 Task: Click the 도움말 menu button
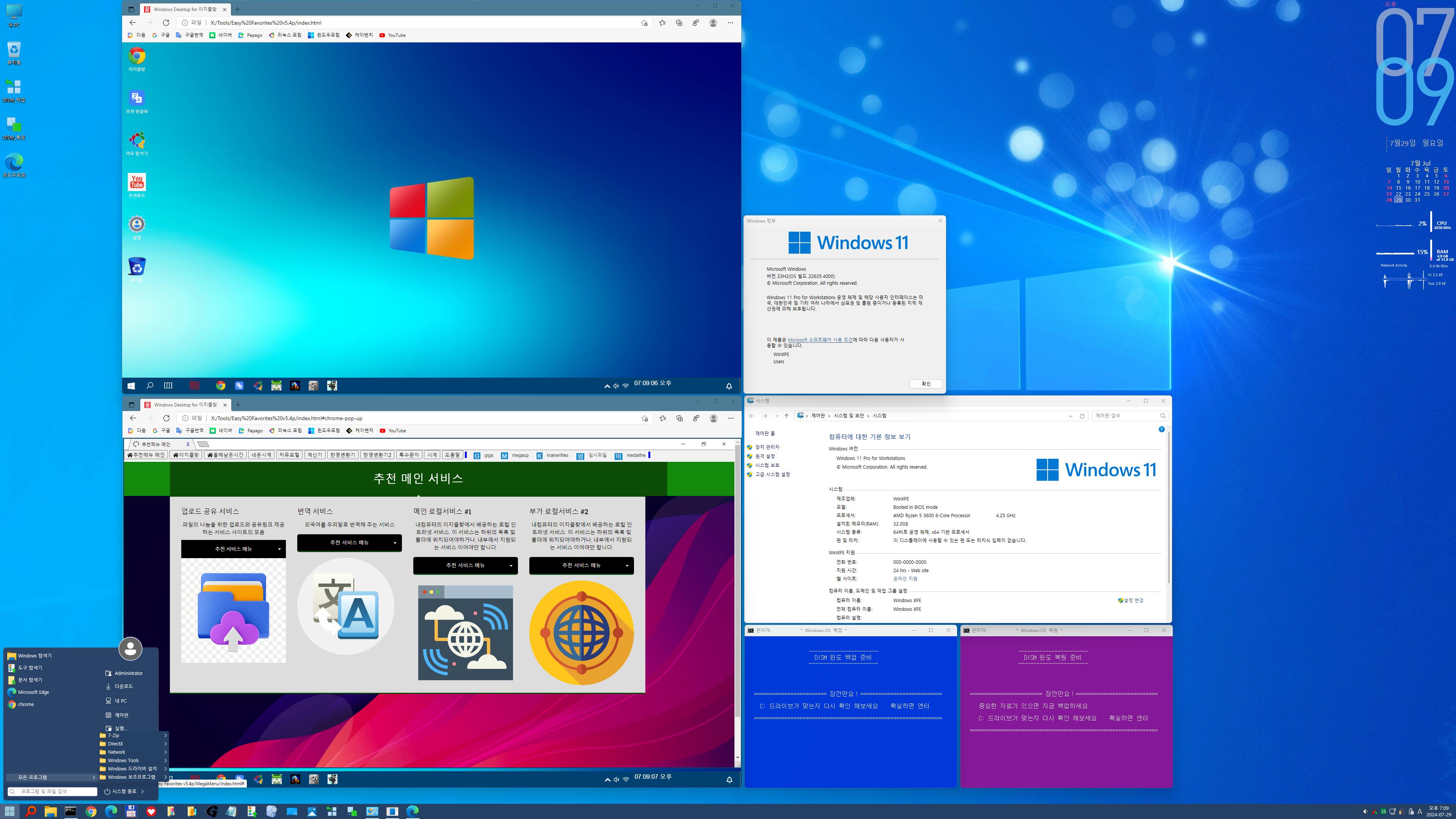tap(452, 455)
